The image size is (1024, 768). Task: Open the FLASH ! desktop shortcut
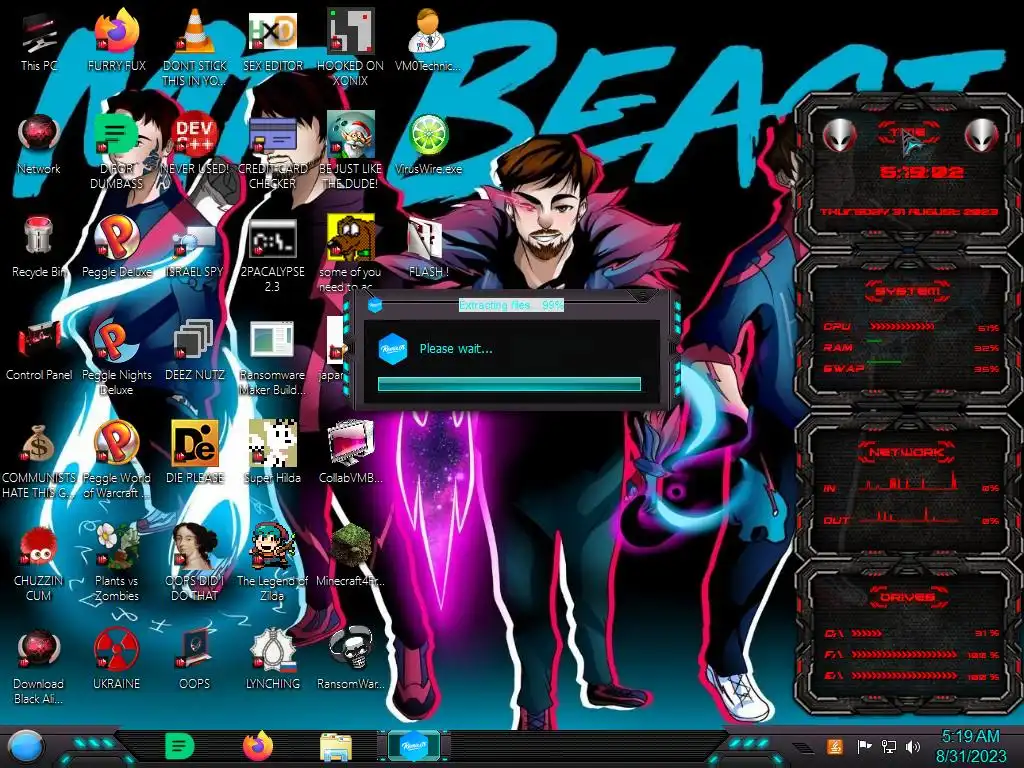click(428, 239)
